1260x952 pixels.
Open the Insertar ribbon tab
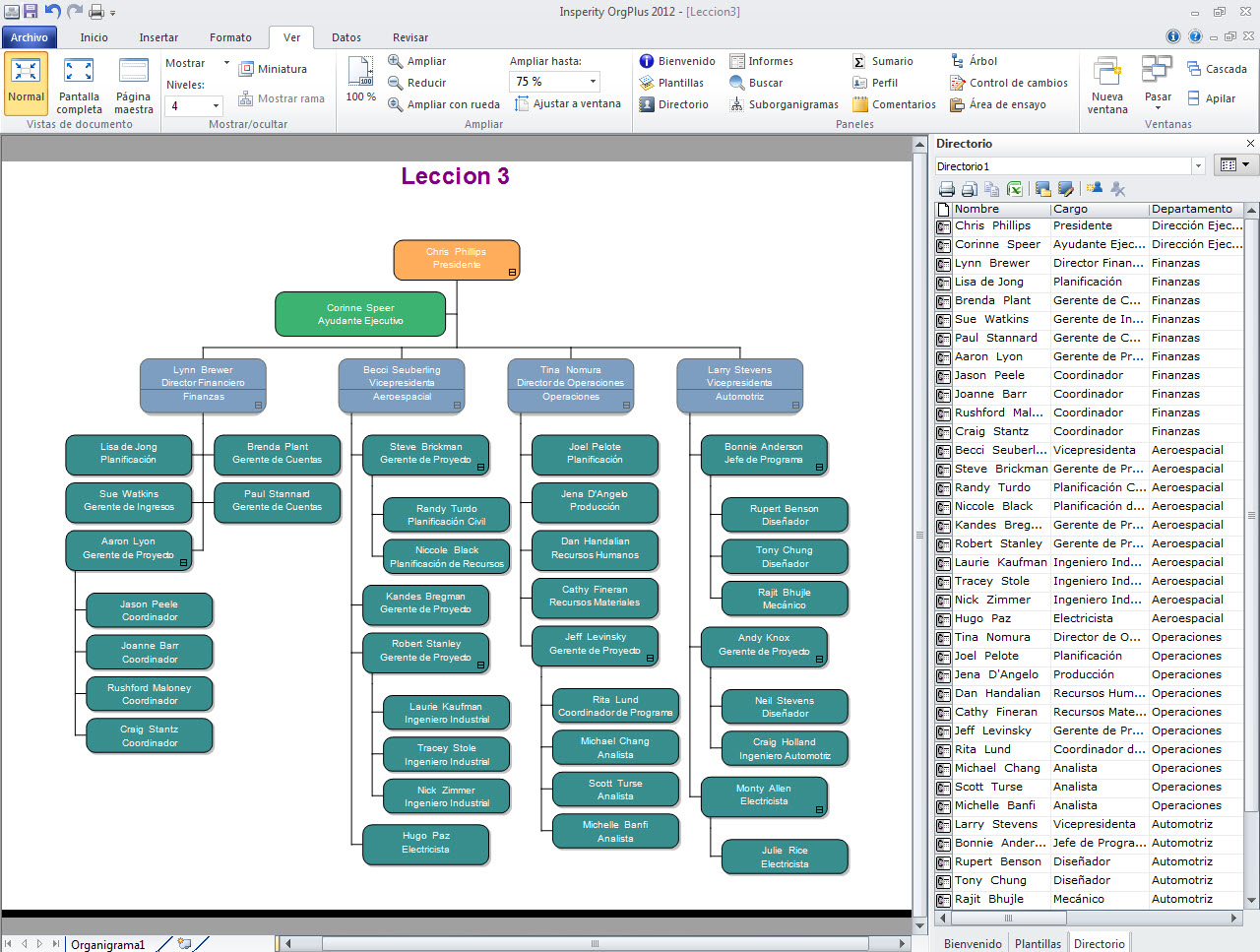pyautogui.click(x=158, y=37)
